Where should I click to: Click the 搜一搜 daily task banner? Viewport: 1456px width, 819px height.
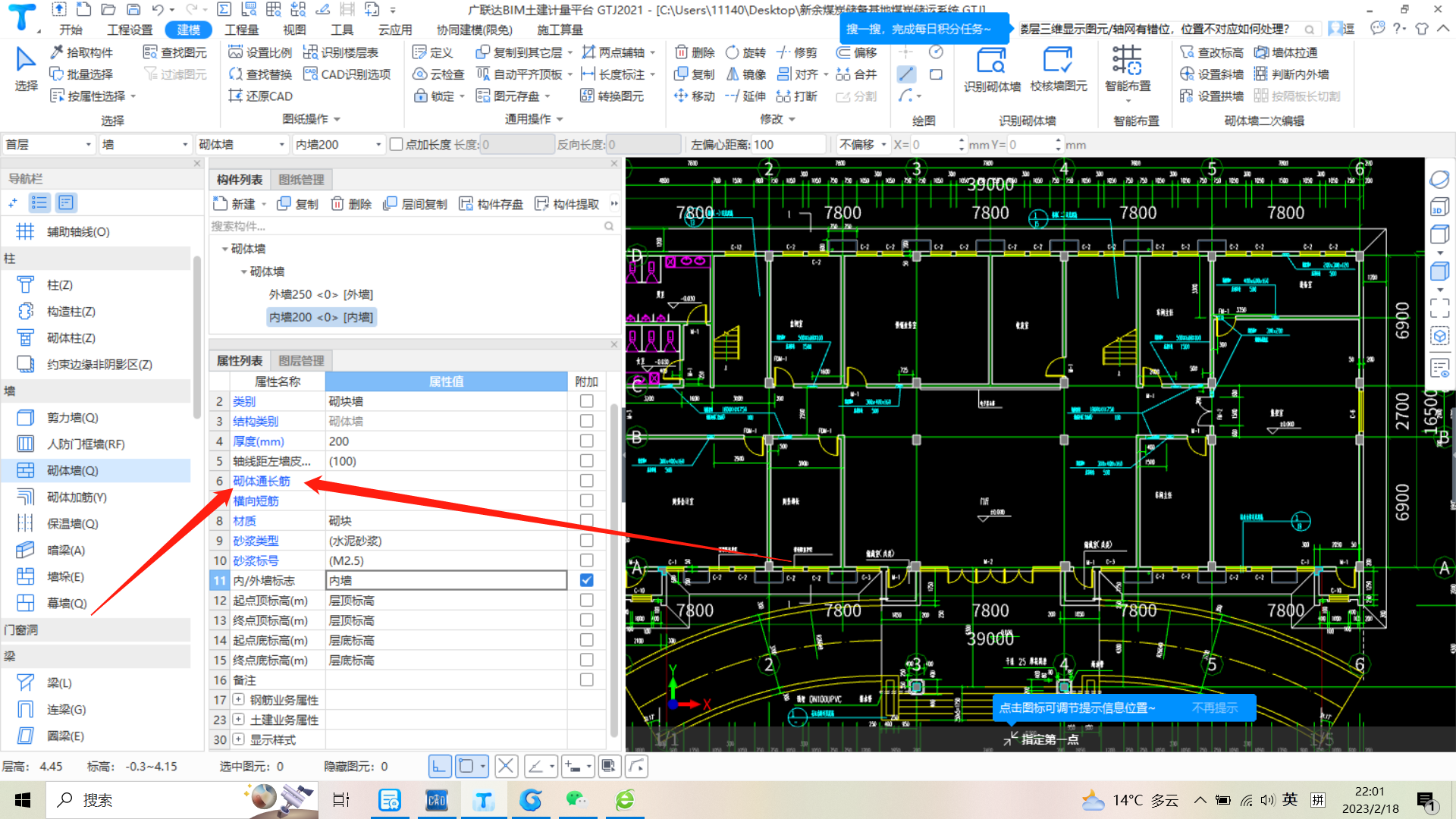coord(924,29)
